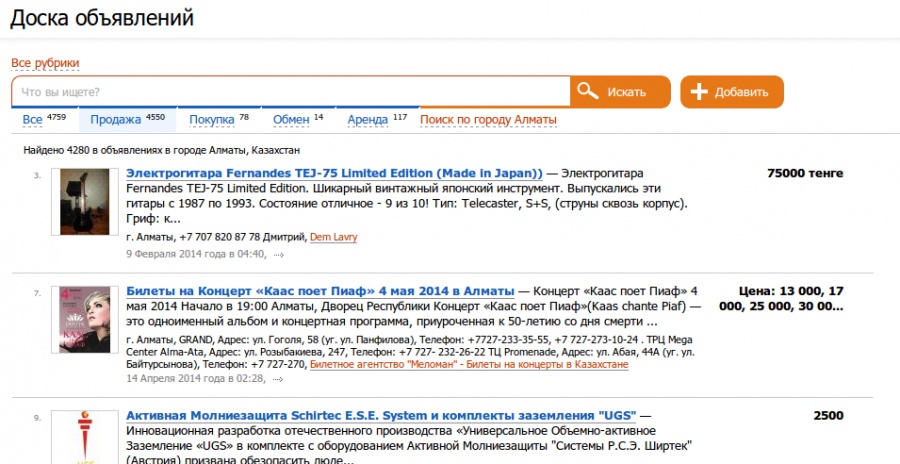
Task: Visit the Dem Lavry seller profile link
Action: click(x=333, y=237)
